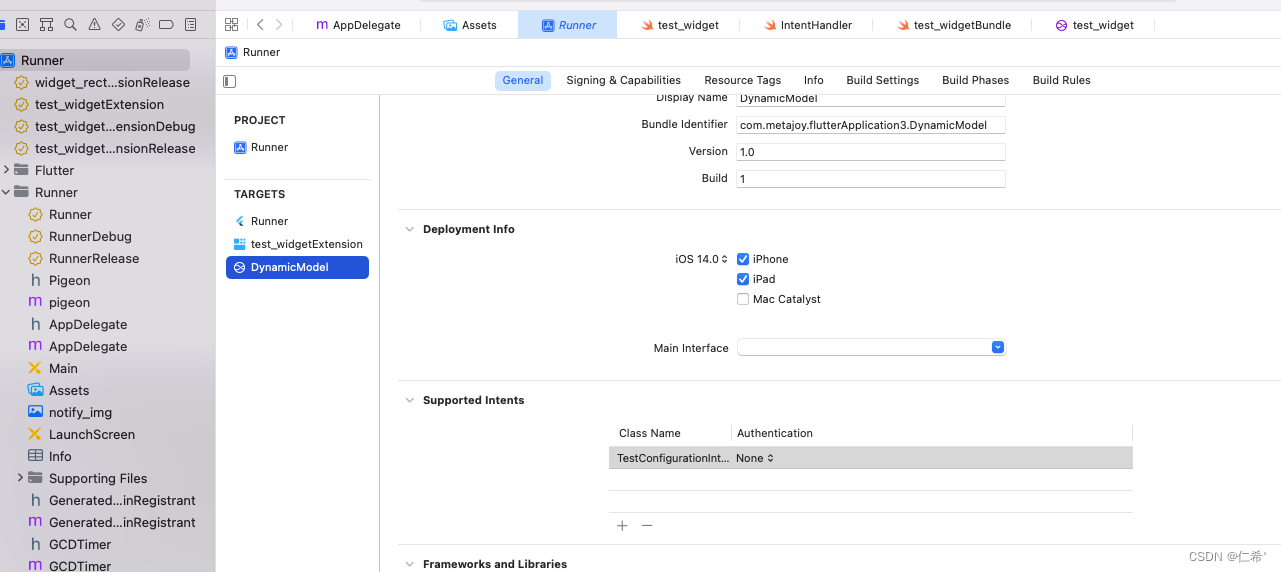The image size is (1281, 572).
Task: Enable the Mac Catalyst checkbox
Action: pyautogui.click(x=743, y=299)
